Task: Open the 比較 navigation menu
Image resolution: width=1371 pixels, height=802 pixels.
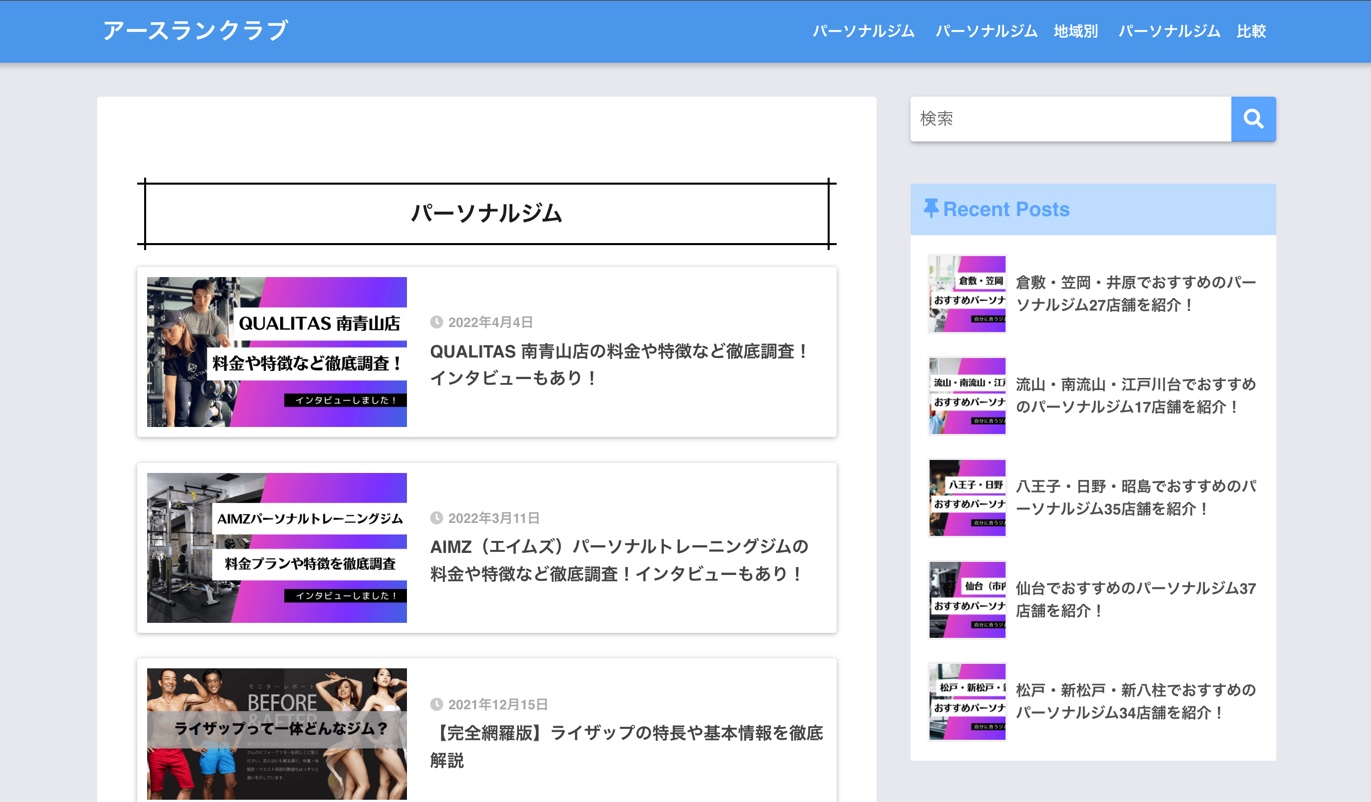Action: (1251, 31)
